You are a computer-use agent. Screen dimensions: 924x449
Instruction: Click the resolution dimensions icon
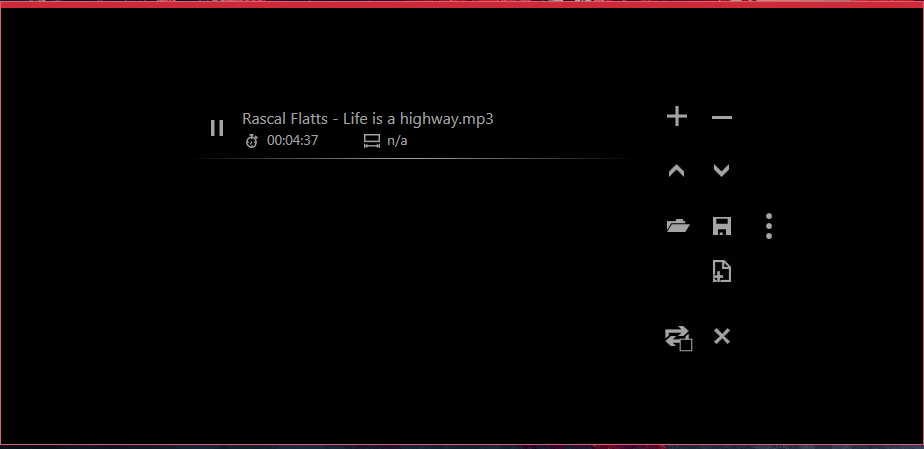[x=372, y=141]
